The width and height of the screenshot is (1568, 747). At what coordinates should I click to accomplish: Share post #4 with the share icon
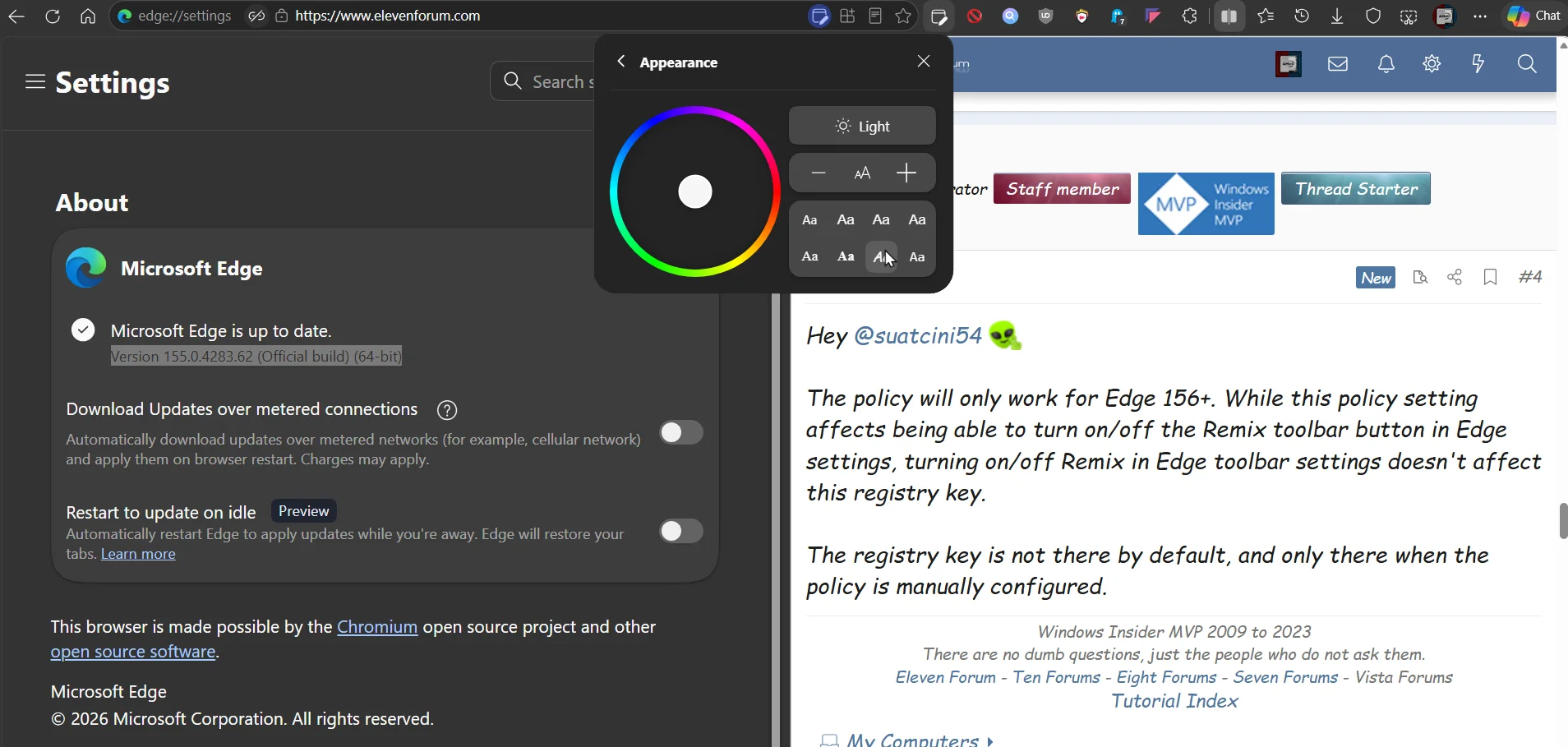click(1455, 277)
